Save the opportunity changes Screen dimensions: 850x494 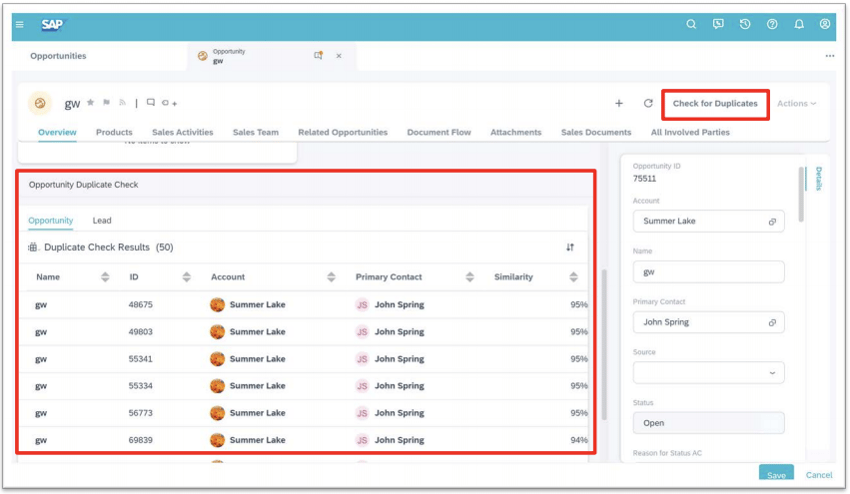coord(776,474)
